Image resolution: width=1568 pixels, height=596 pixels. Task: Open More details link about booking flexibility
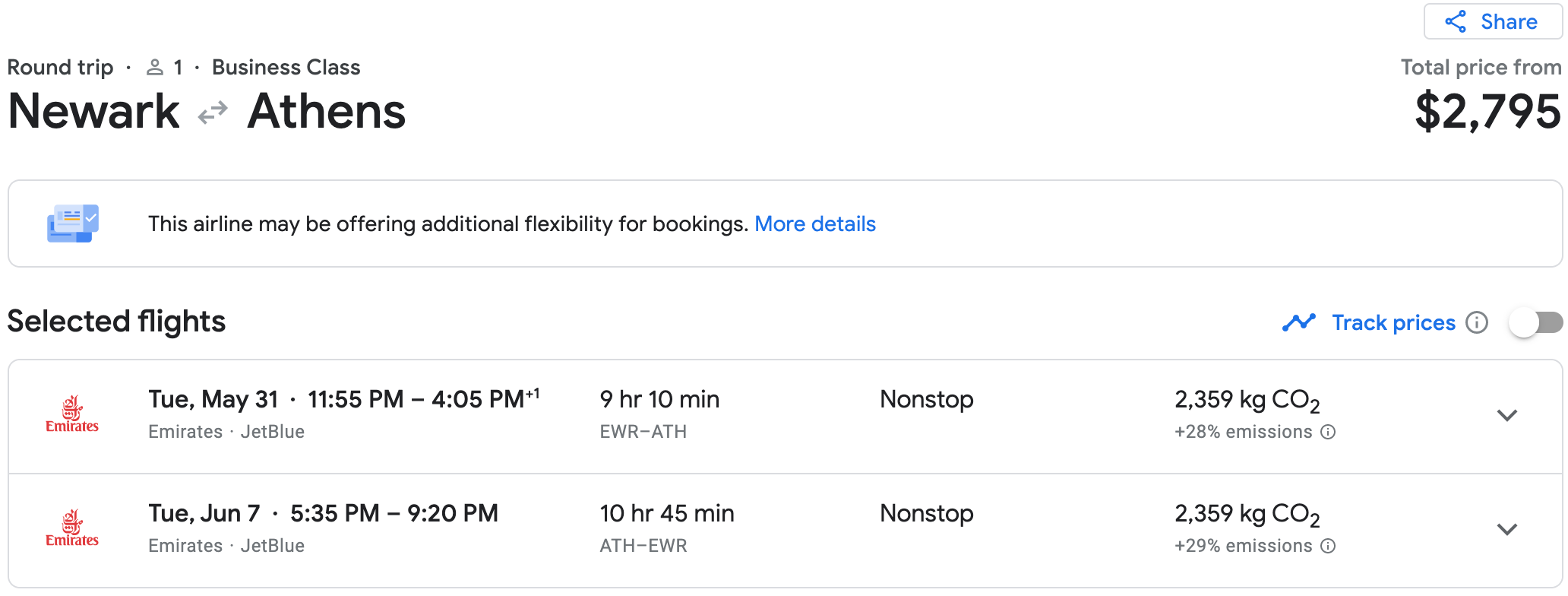pos(815,224)
